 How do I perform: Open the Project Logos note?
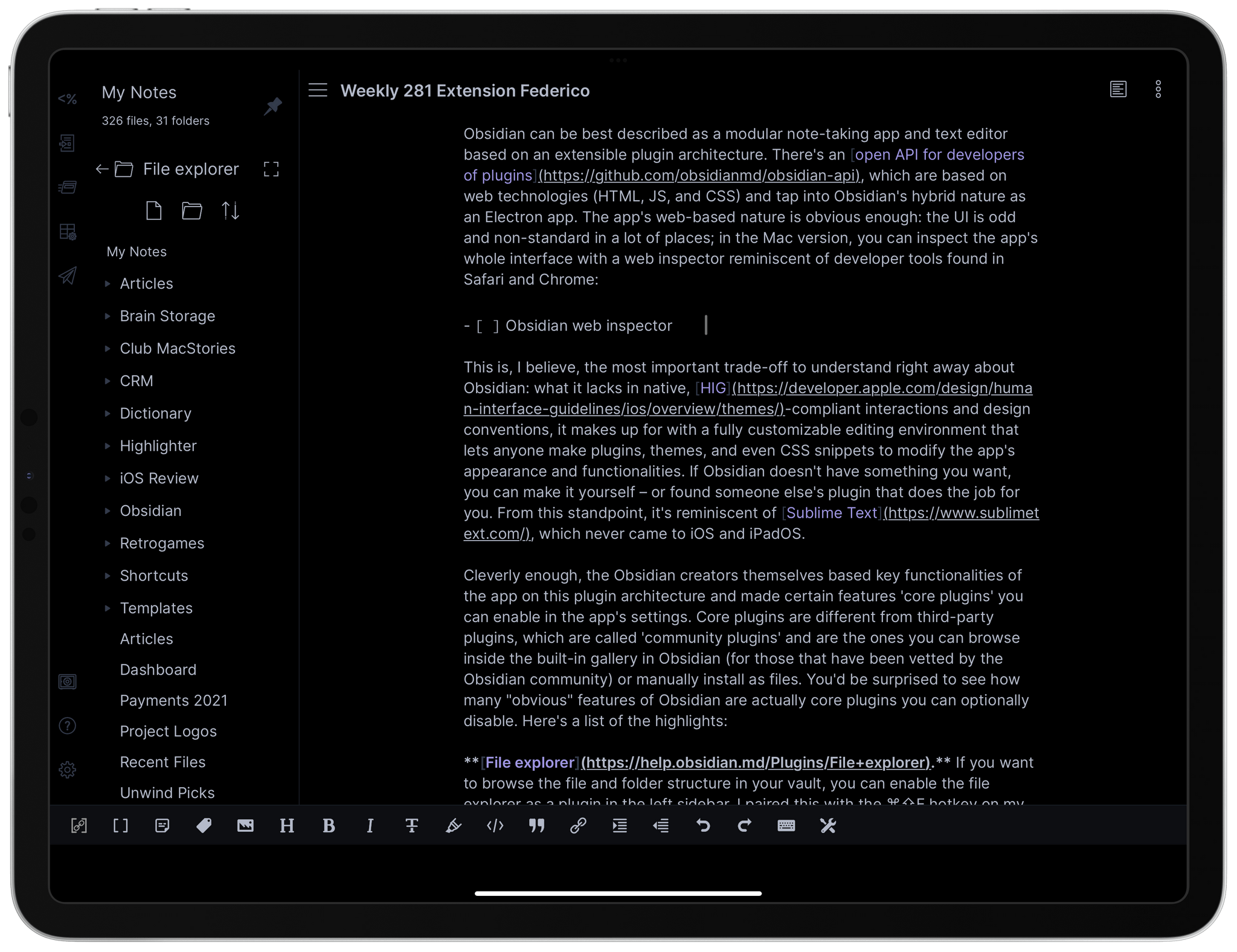point(169,732)
